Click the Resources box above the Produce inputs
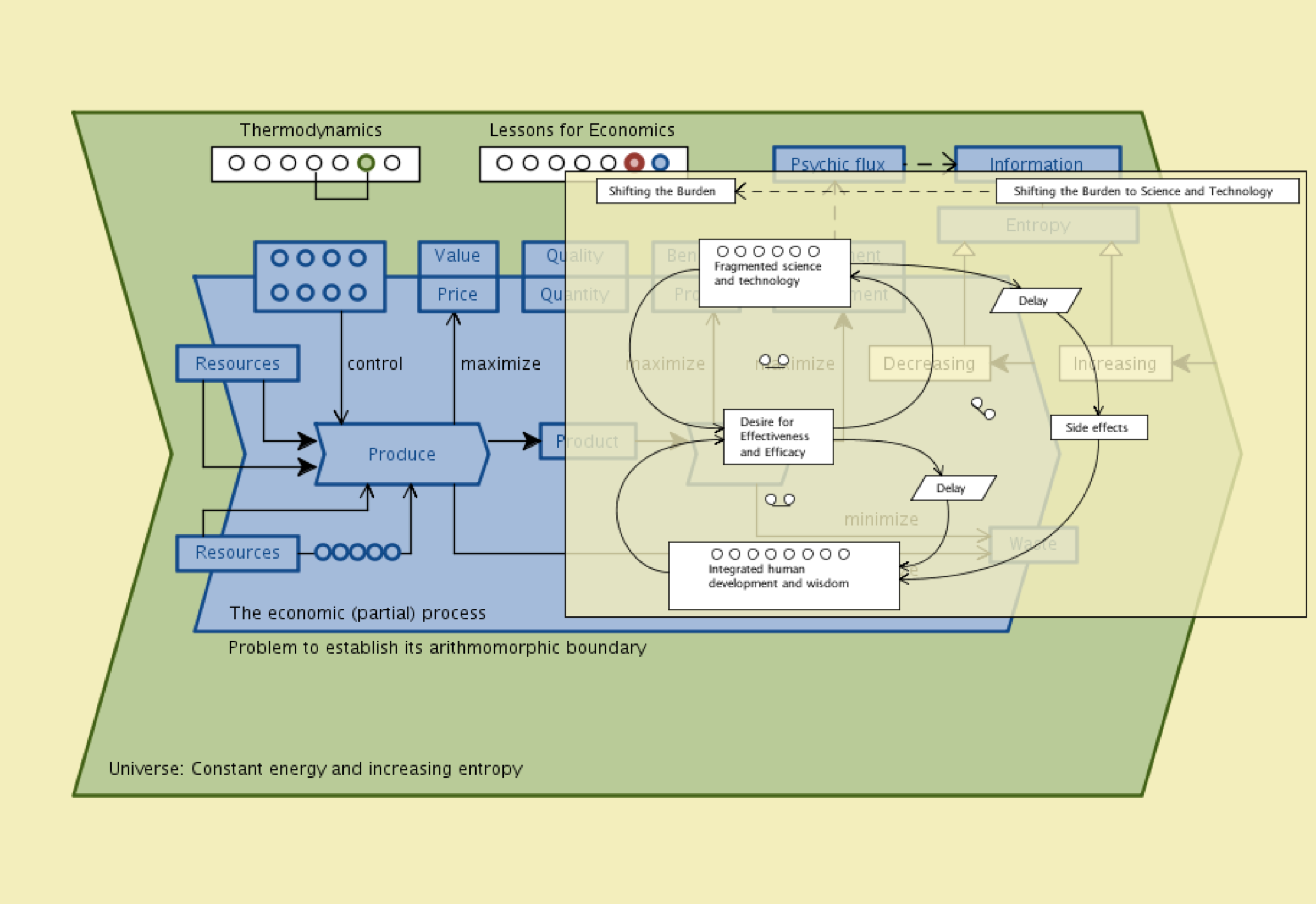 point(237,363)
